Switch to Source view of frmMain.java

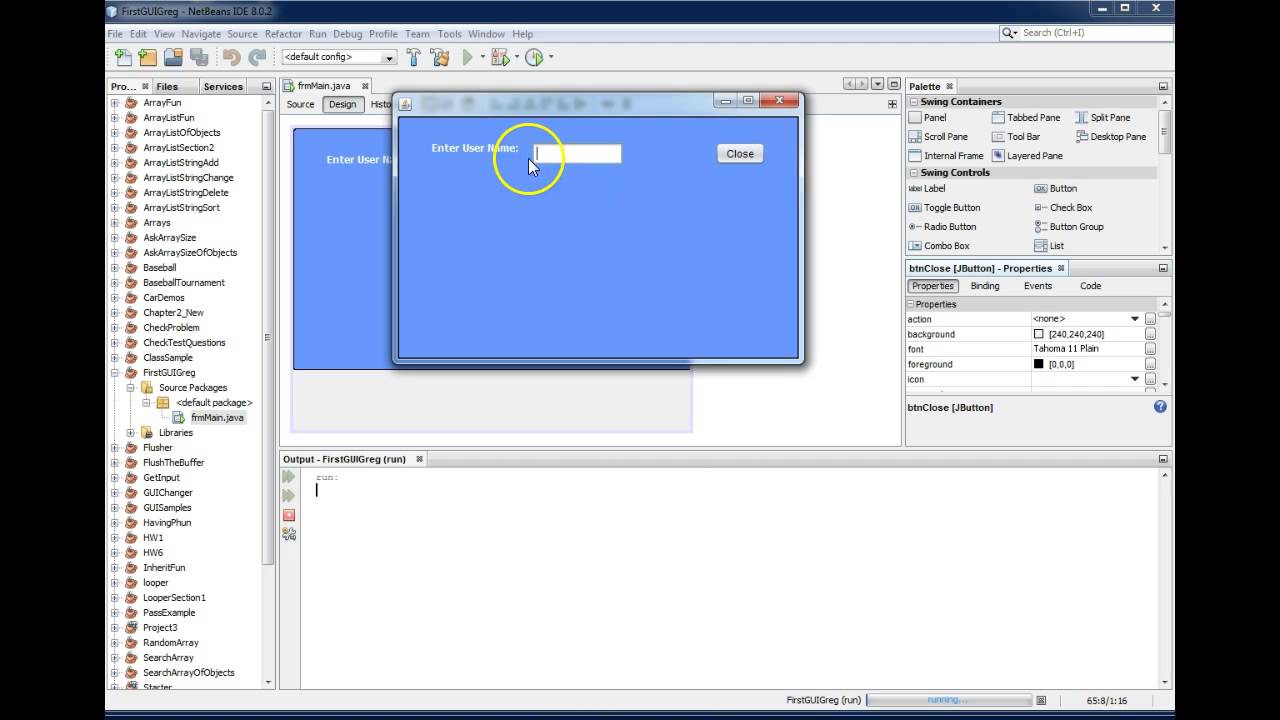coord(300,104)
